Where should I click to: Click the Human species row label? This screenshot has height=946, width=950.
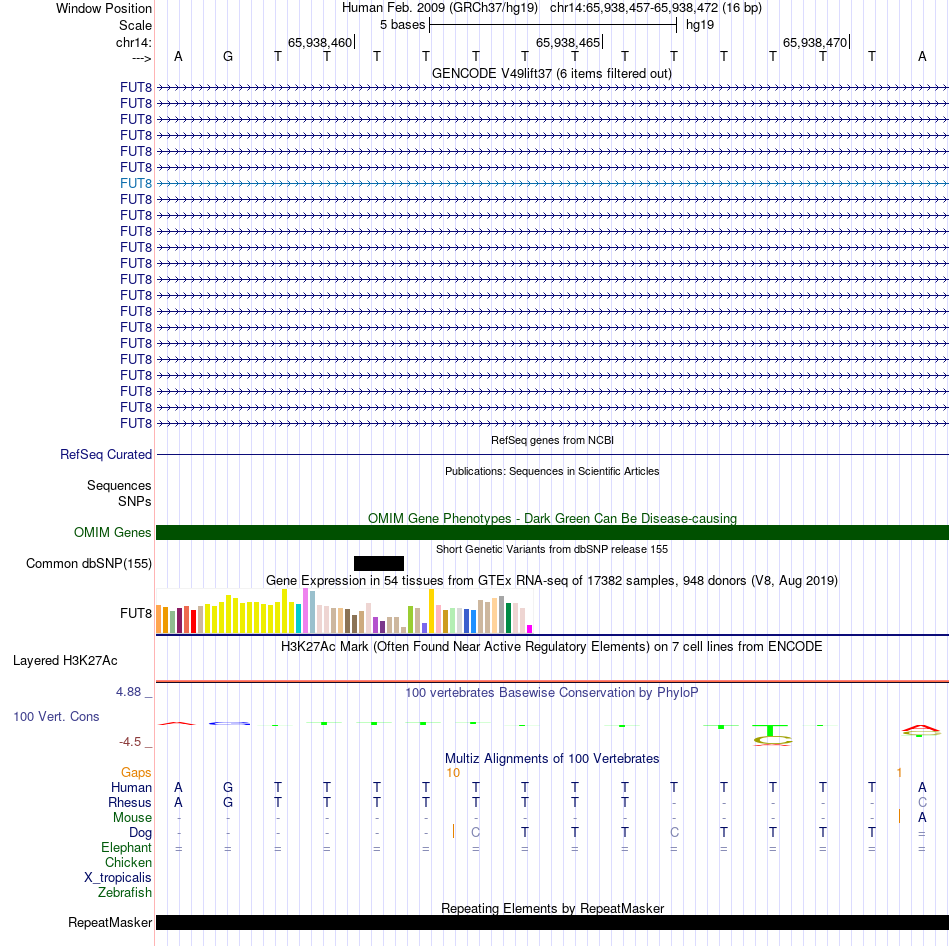131,787
